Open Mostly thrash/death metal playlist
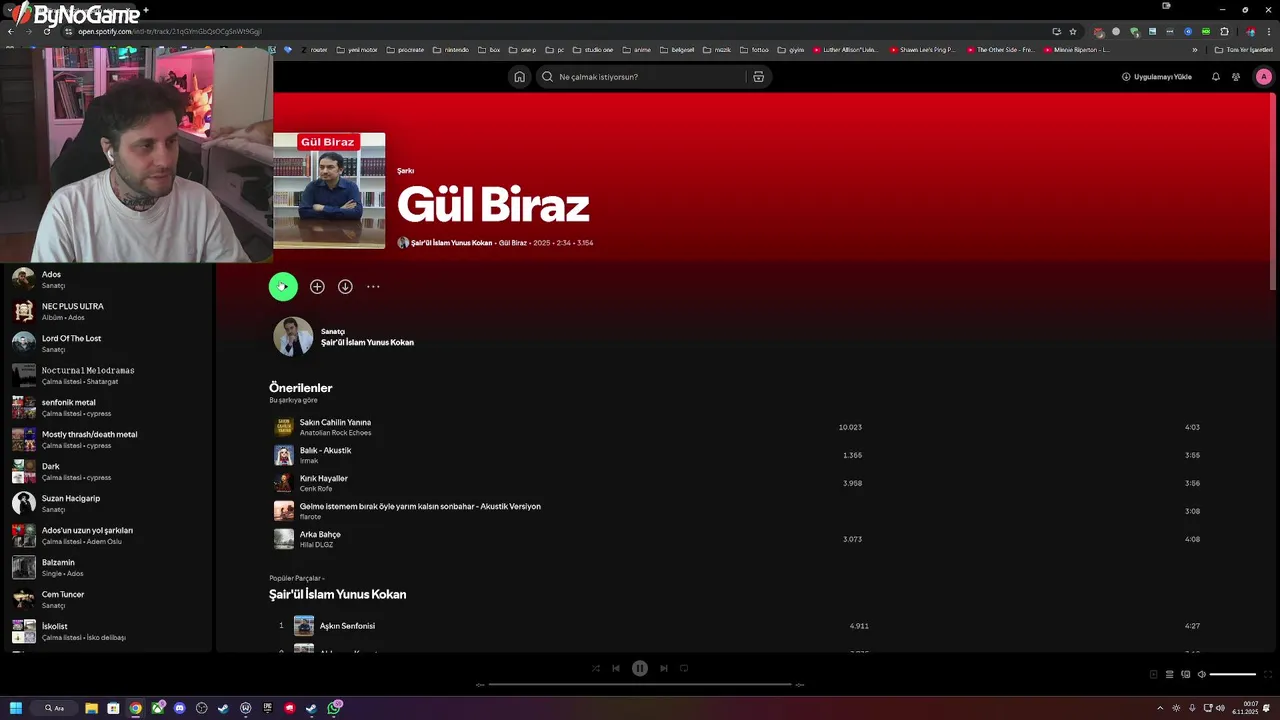 108,439
